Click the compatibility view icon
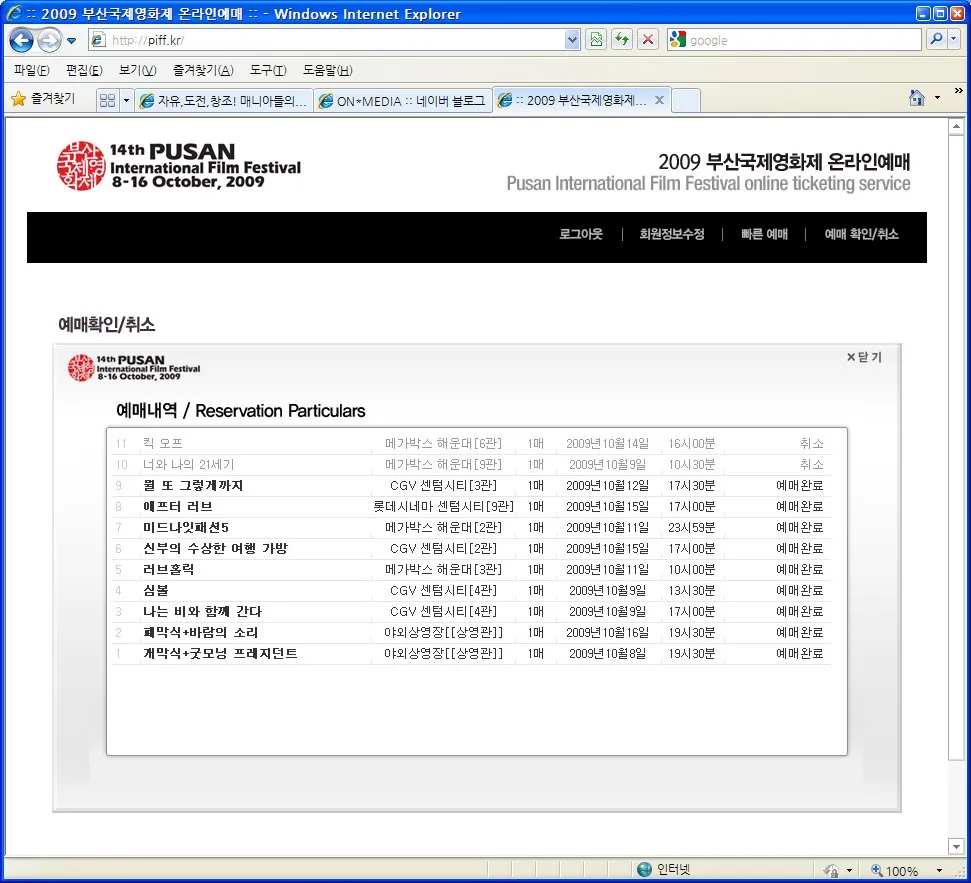971x883 pixels. click(x=596, y=40)
